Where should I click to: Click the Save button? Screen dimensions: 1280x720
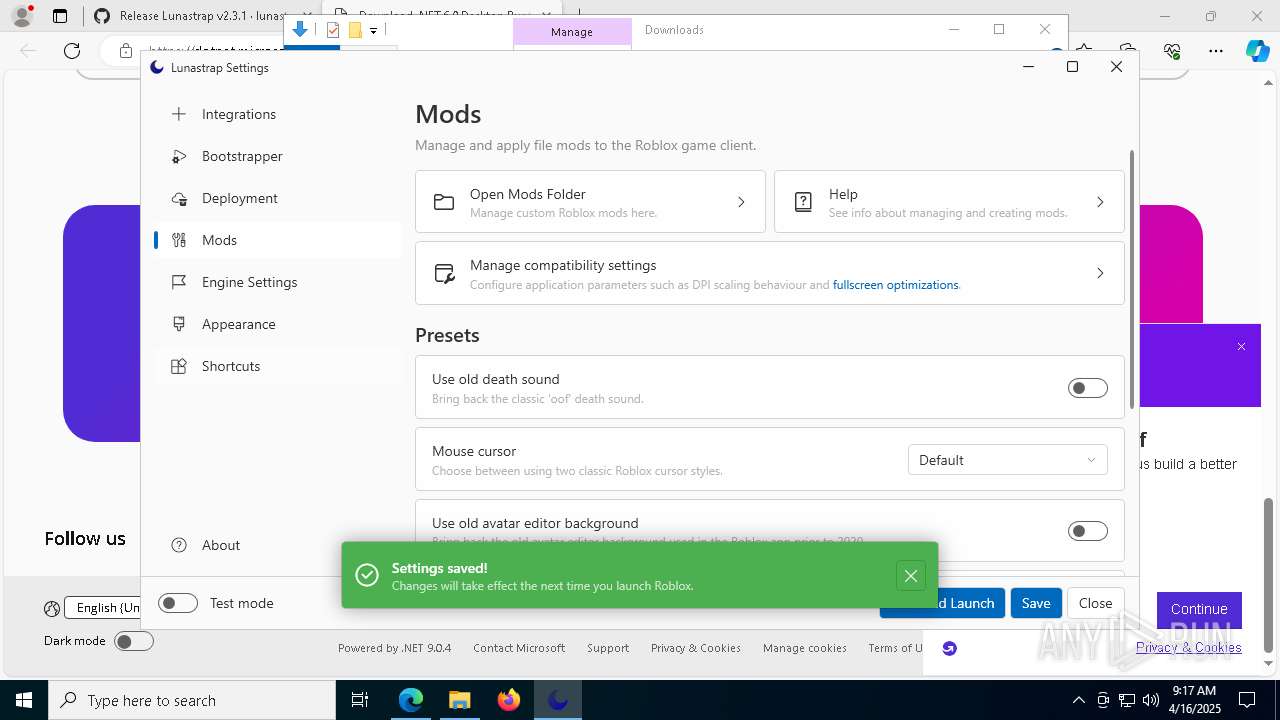click(1036, 603)
